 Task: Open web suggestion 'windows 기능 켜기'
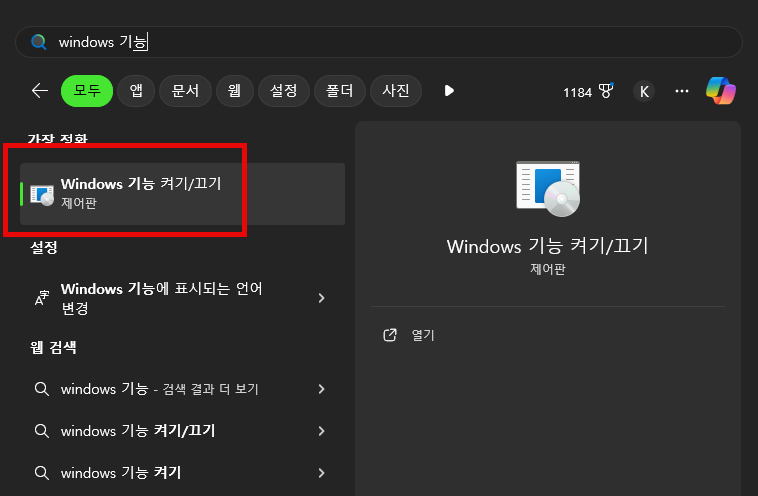[x=182, y=473]
